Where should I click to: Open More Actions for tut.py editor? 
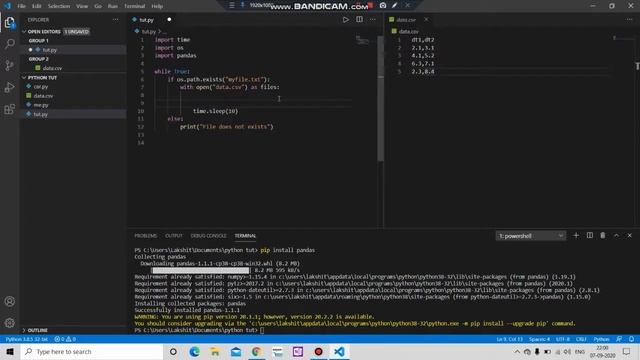(373, 20)
